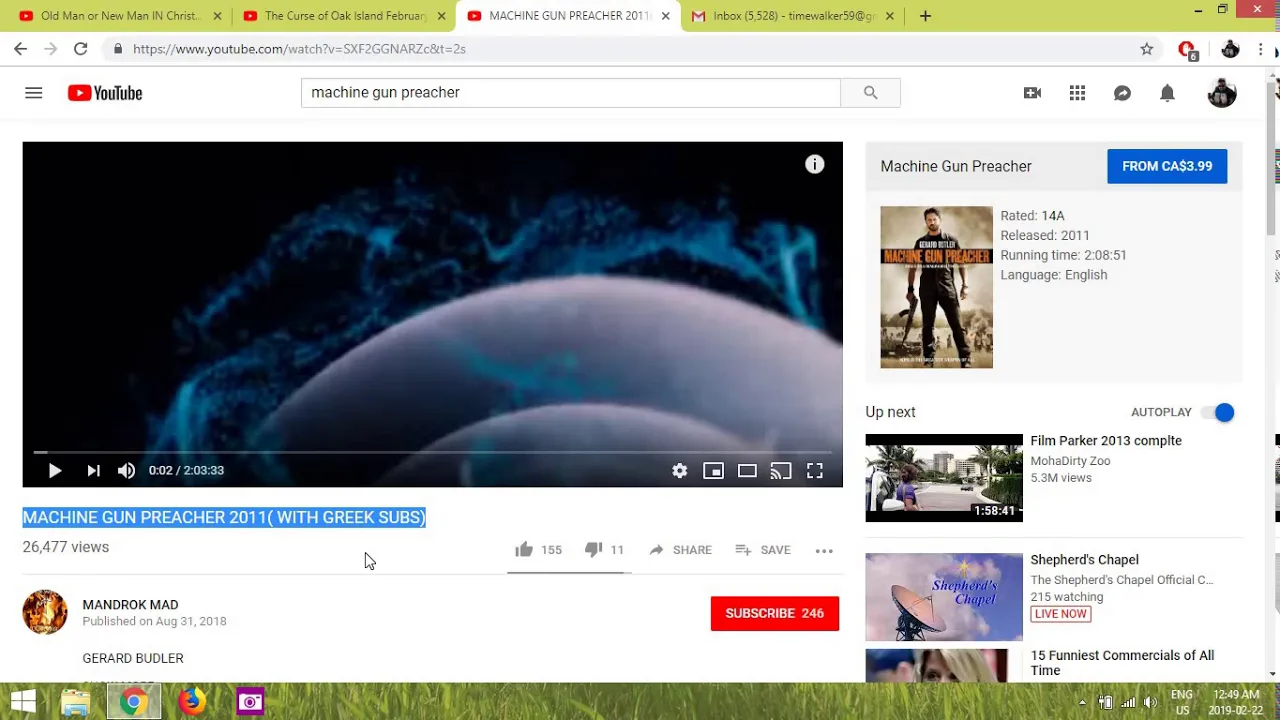
Task: Click the Machine Gun Preacher movie title
Action: click(956, 166)
